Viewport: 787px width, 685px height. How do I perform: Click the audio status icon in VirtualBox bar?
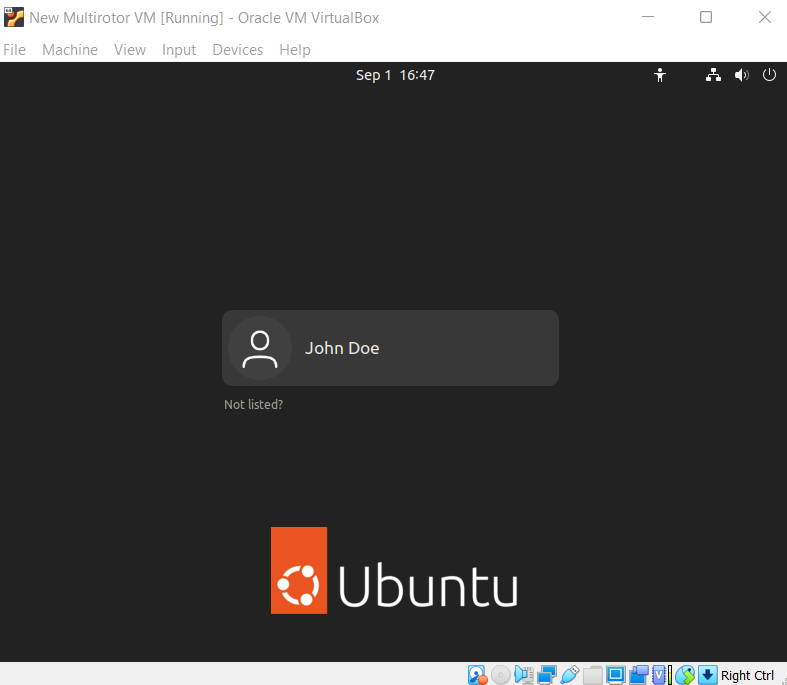point(523,675)
